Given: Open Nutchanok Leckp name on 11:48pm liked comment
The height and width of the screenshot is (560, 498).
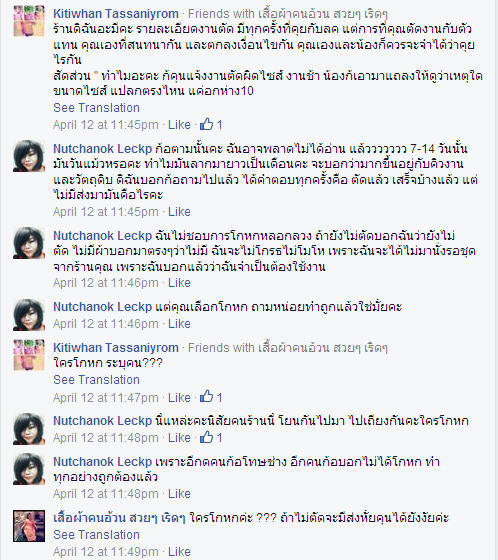Looking at the screenshot, I should [x=103, y=421].
